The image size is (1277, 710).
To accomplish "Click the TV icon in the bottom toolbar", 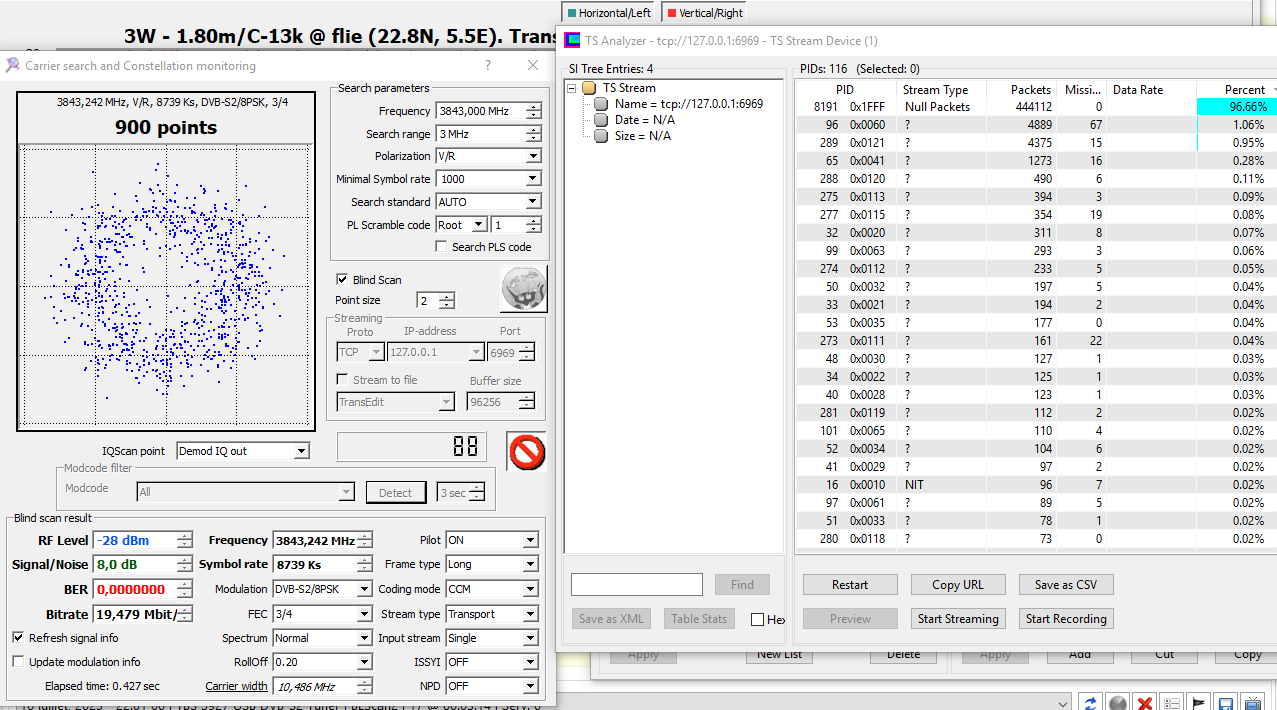I will [1253, 703].
